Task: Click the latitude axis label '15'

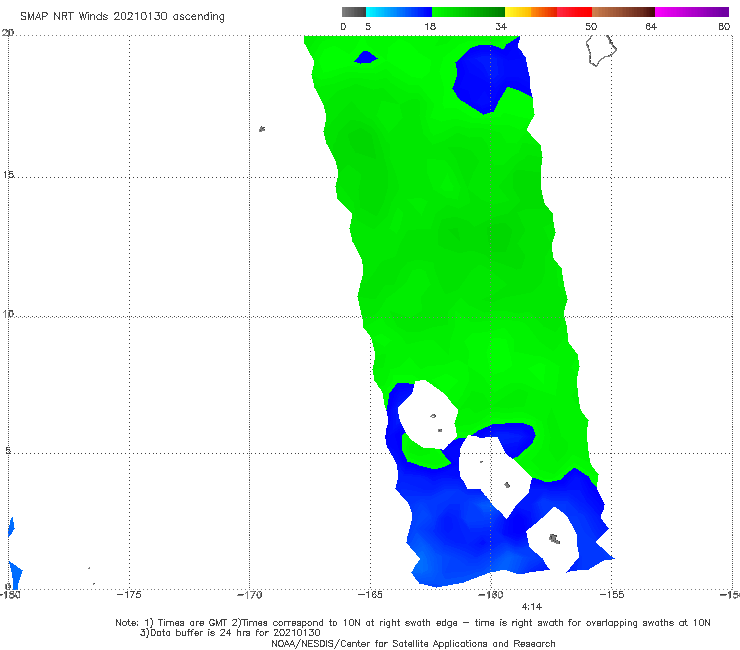Action: point(8,175)
